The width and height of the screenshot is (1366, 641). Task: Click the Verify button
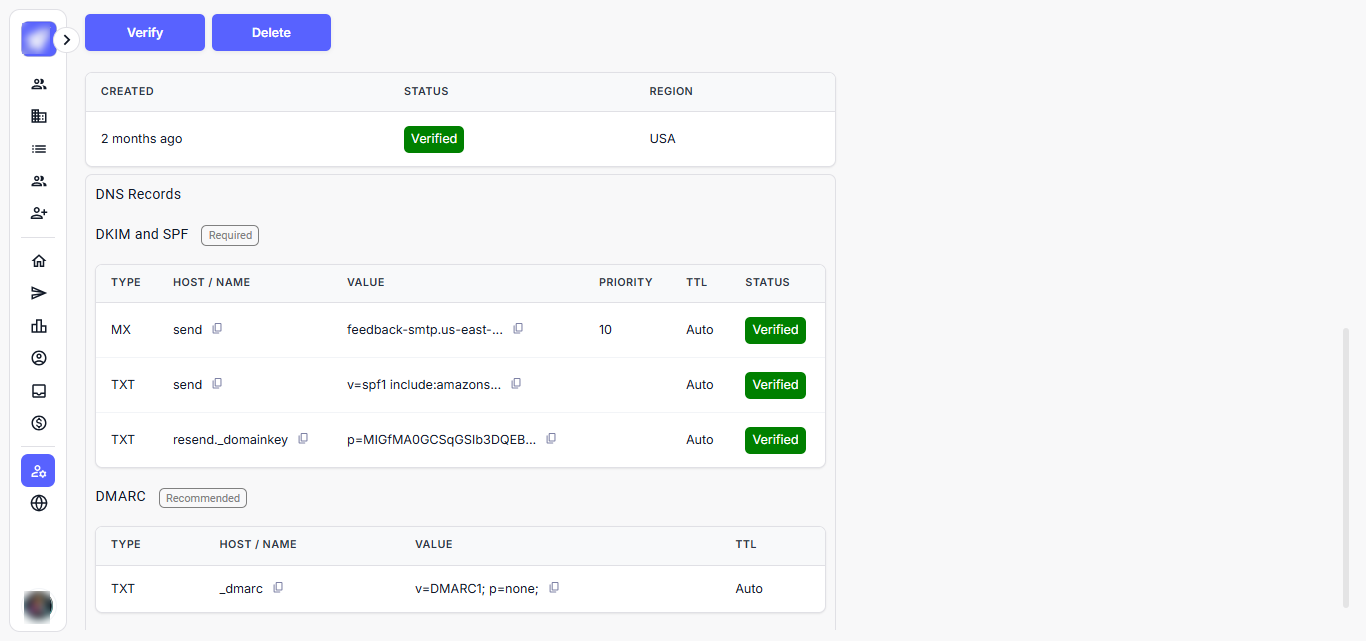[145, 32]
